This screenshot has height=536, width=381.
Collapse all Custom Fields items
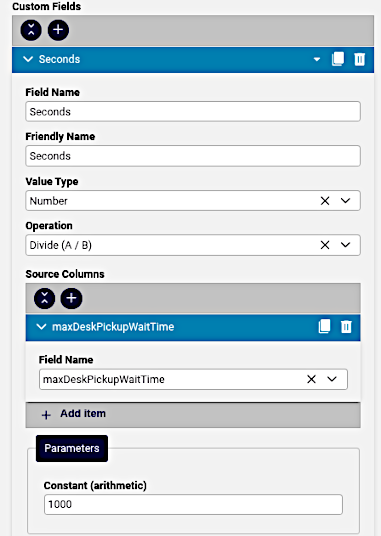[x=31, y=30]
